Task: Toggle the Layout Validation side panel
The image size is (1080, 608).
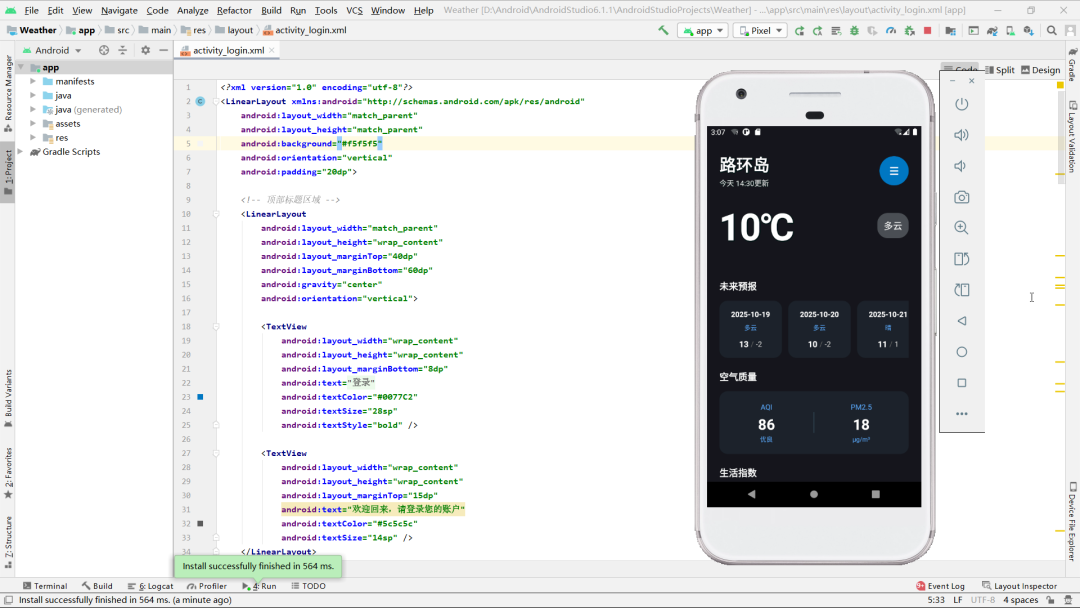Action: 1072,137
